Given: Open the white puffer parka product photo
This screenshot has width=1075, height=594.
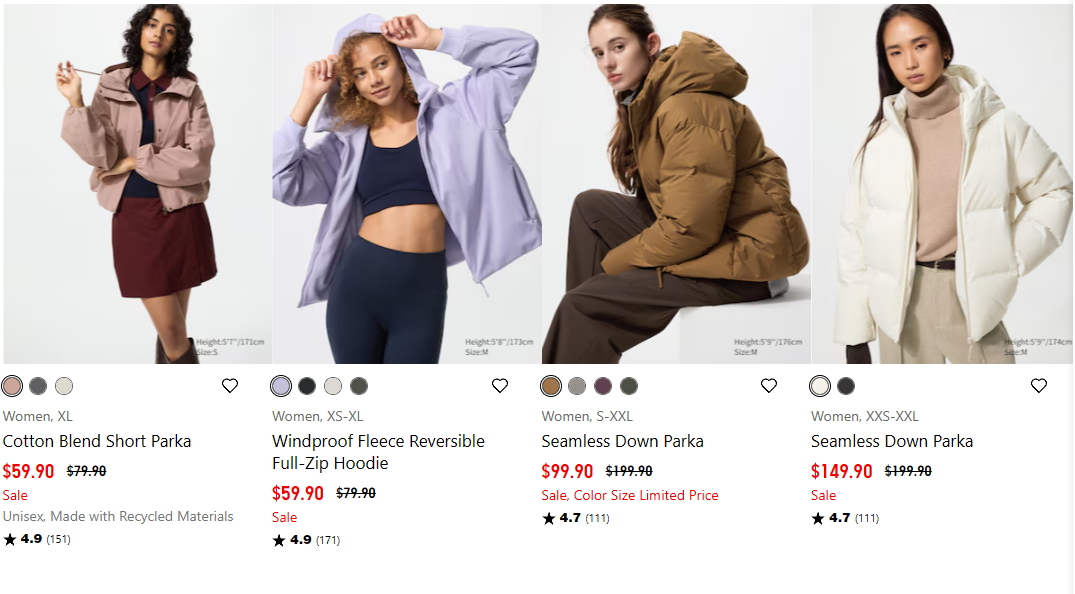Looking at the screenshot, I should (x=942, y=184).
